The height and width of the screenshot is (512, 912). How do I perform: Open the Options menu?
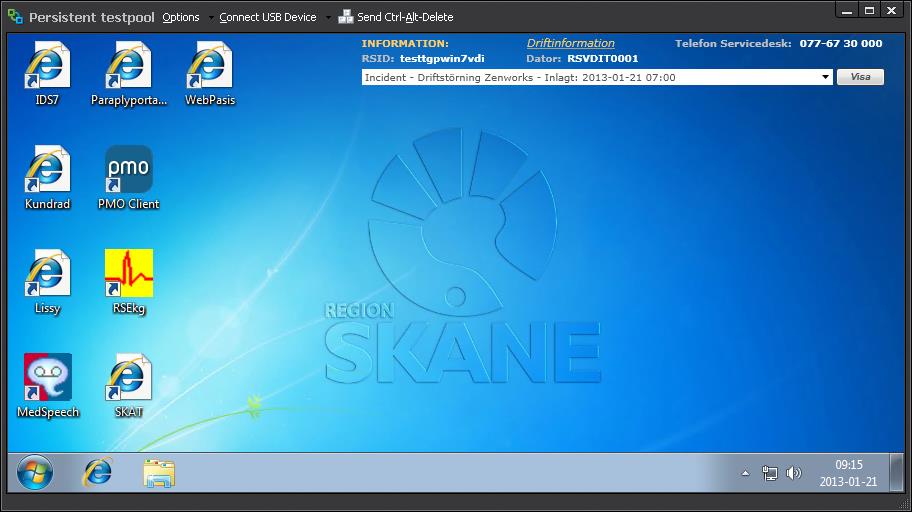[181, 17]
